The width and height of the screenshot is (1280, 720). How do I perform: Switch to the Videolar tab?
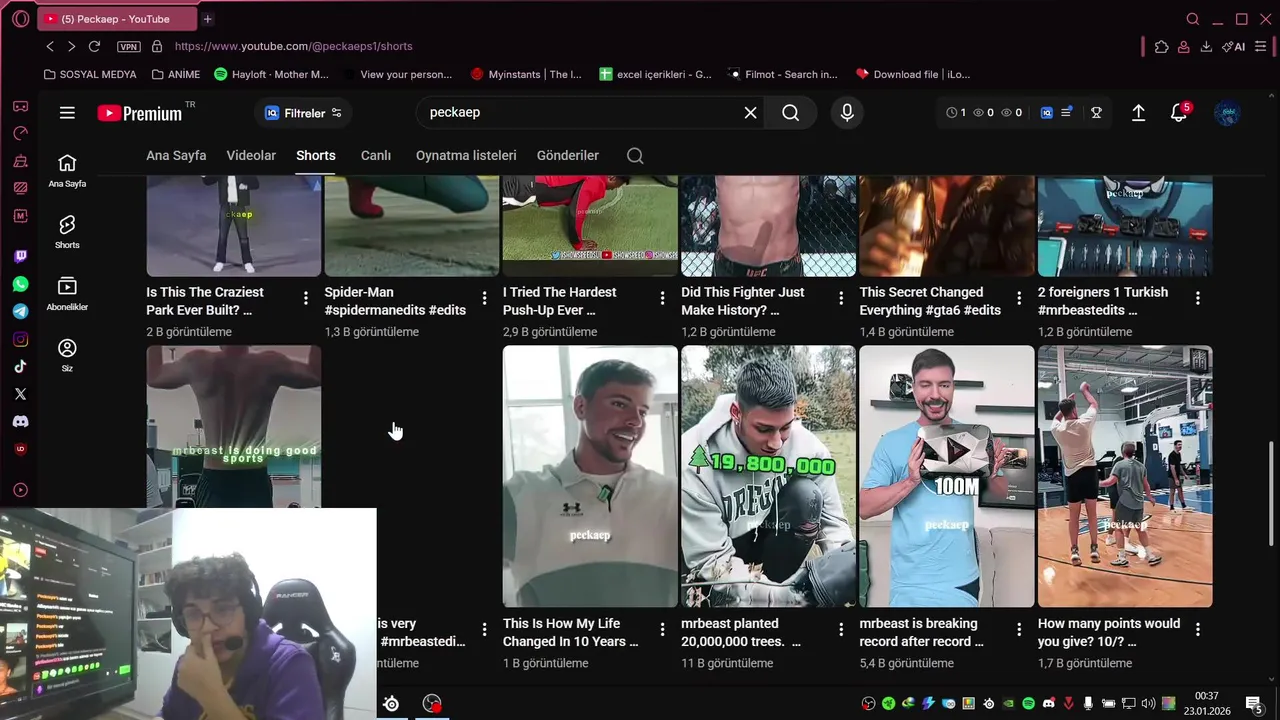point(251,155)
